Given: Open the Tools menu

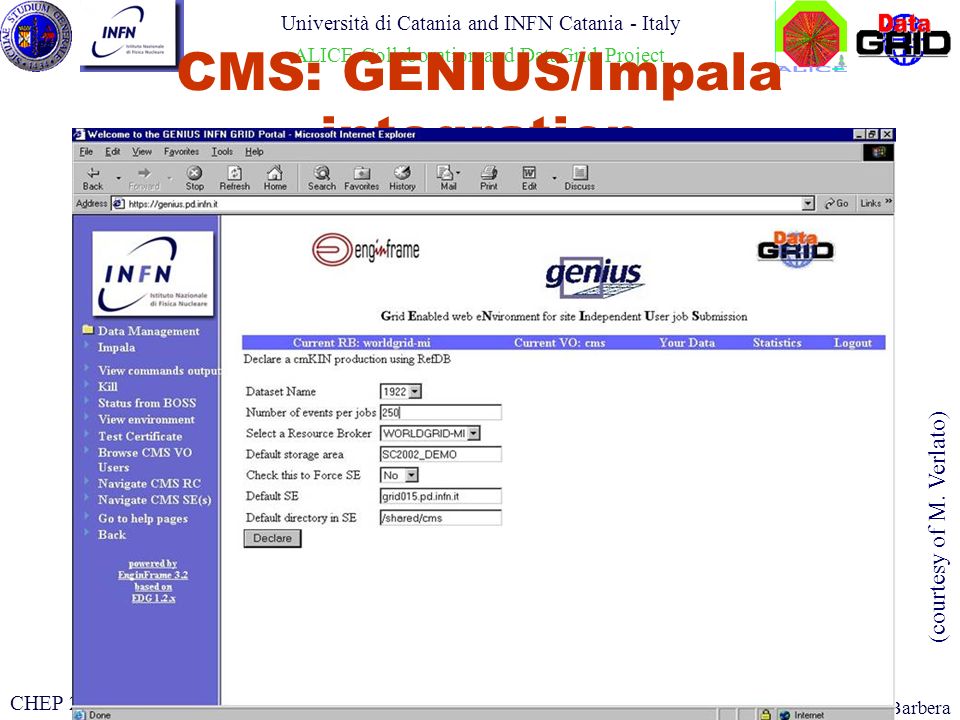Looking at the screenshot, I should 222,151.
